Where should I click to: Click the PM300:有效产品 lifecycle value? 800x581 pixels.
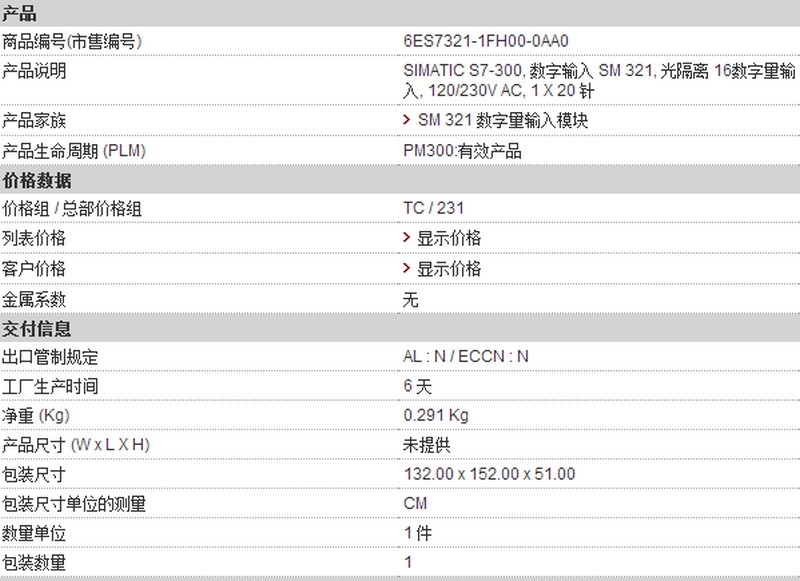point(462,151)
